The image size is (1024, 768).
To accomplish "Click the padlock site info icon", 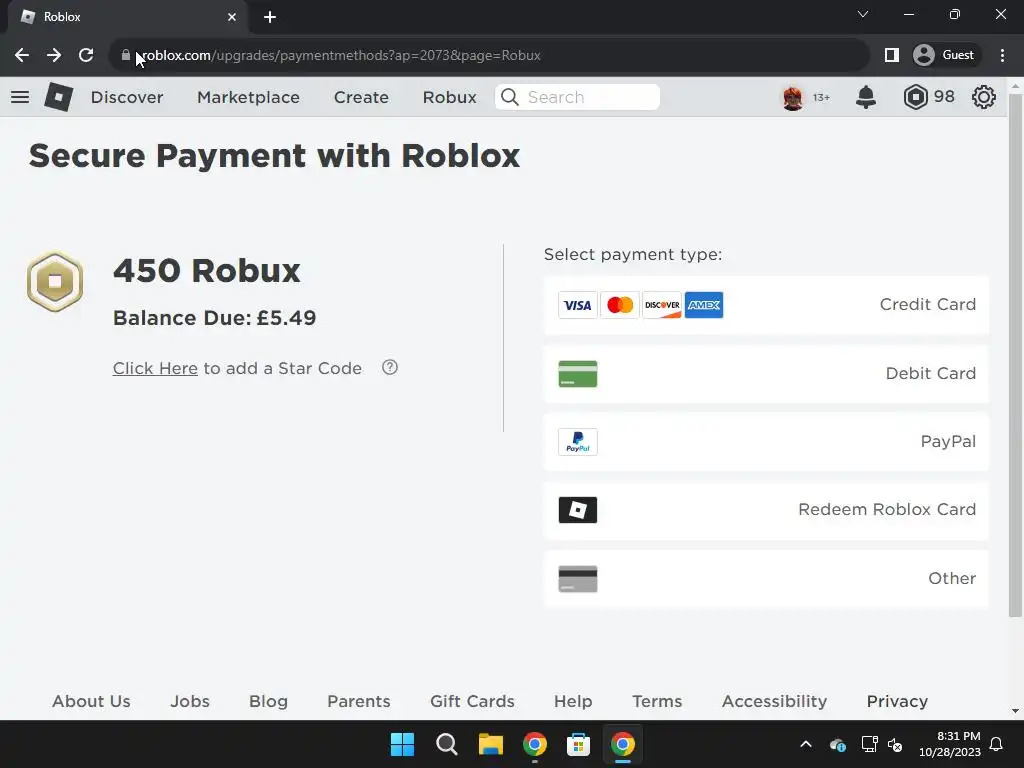I will 126,55.
